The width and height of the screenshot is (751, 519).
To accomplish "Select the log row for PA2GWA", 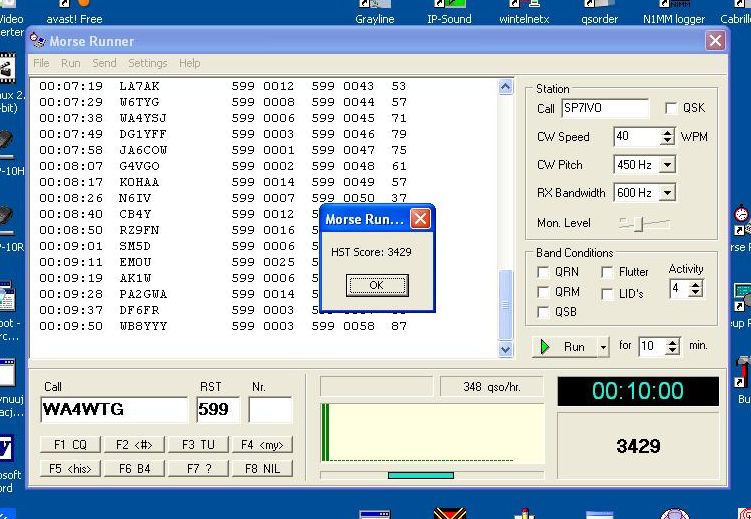I will coord(223,294).
